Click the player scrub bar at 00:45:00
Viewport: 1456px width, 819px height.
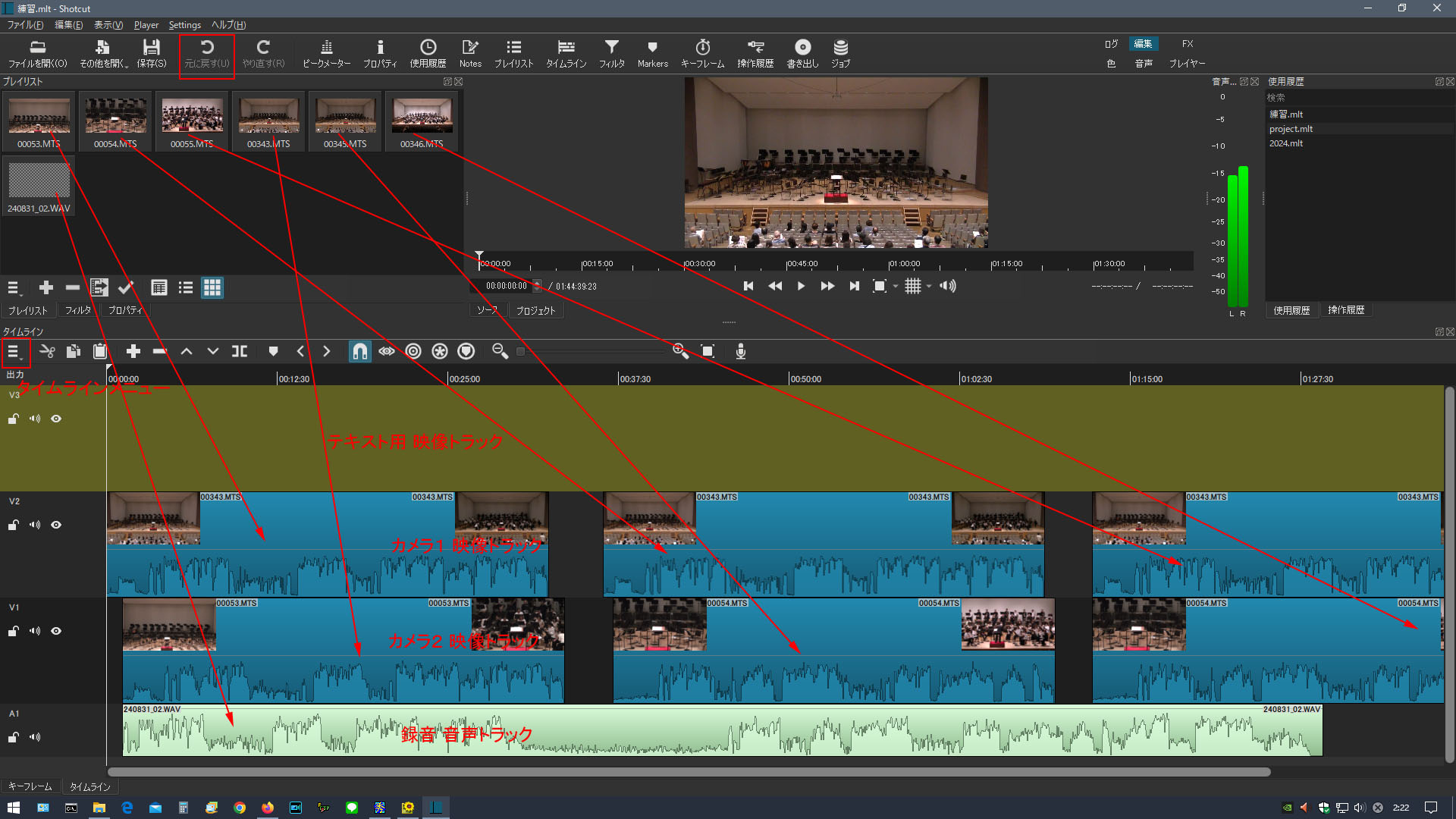click(x=787, y=264)
